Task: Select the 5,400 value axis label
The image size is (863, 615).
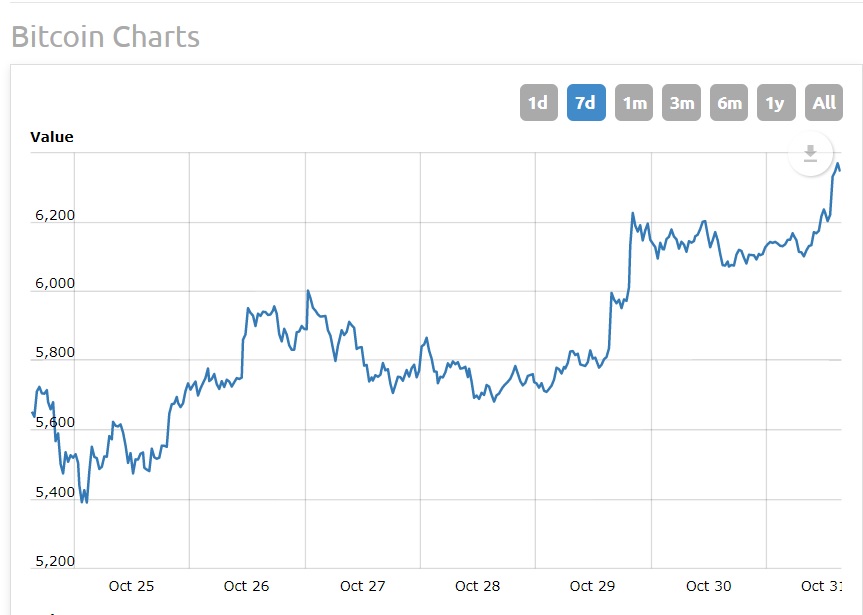Action: [x=54, y=492]
